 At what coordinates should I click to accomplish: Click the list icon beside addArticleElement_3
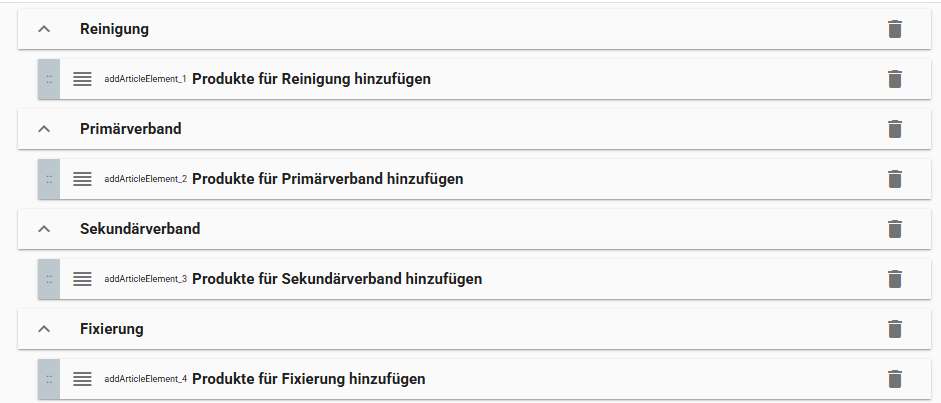82,279
